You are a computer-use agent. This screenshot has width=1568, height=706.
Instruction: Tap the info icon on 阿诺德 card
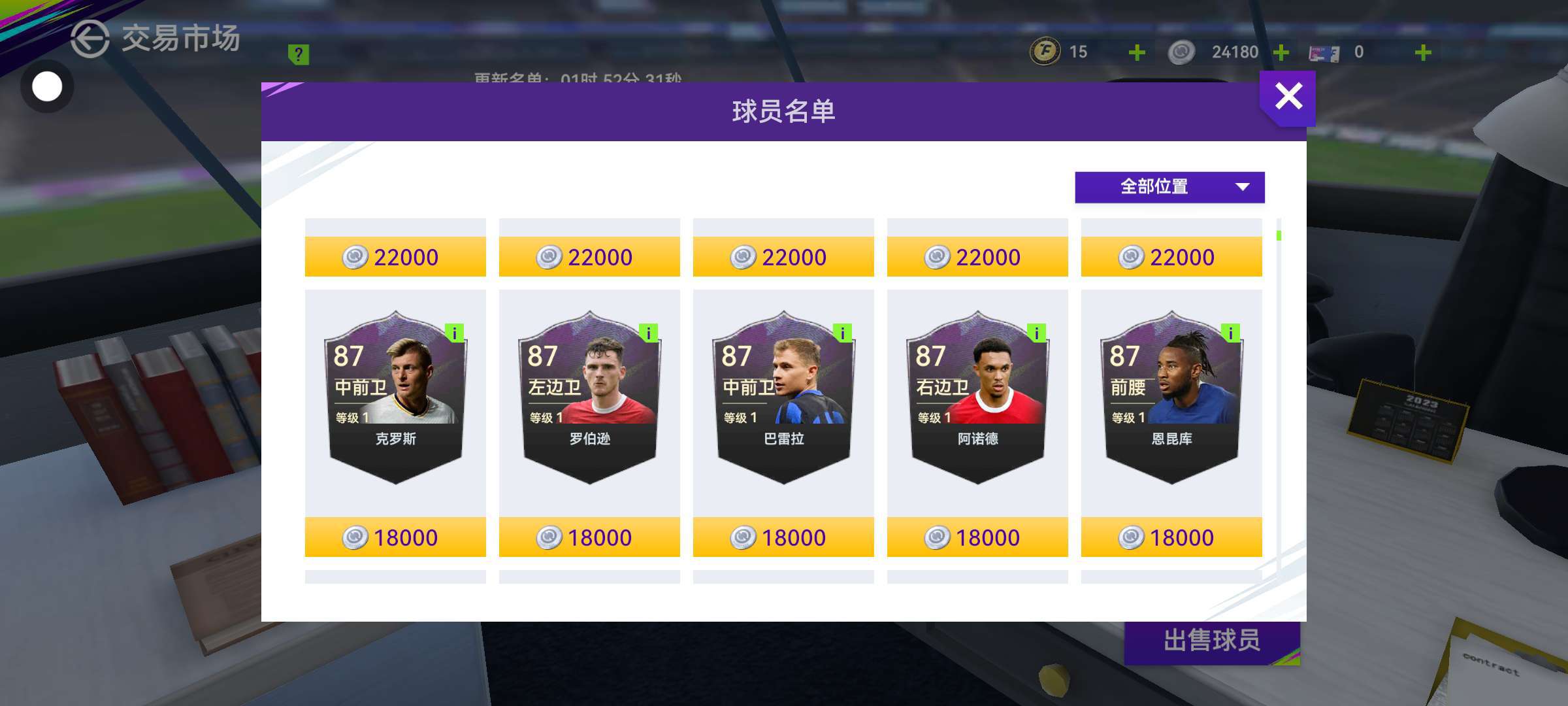(x=1037, y=333)
